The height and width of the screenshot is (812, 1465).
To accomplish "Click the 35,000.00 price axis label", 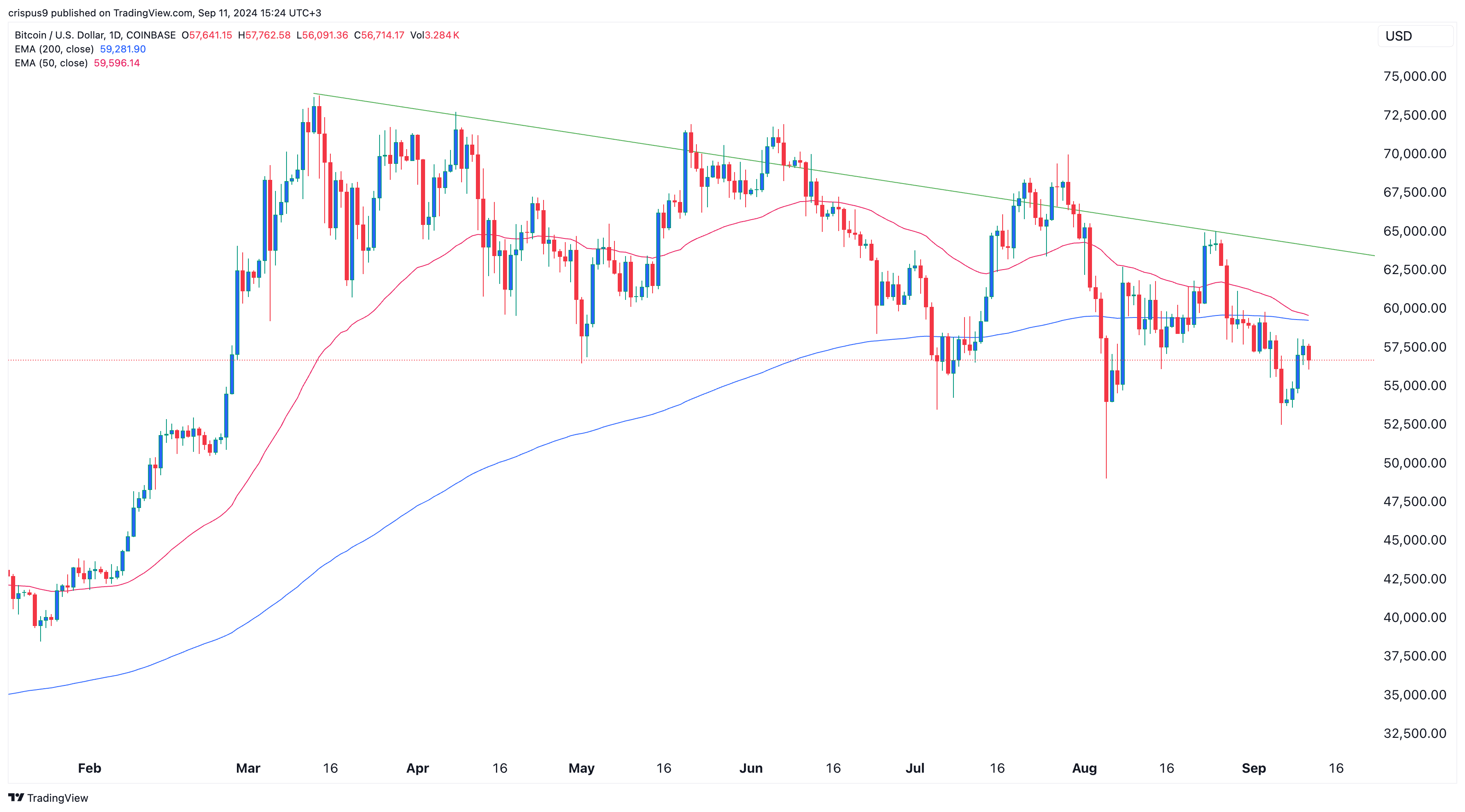I will point(1415,694).
